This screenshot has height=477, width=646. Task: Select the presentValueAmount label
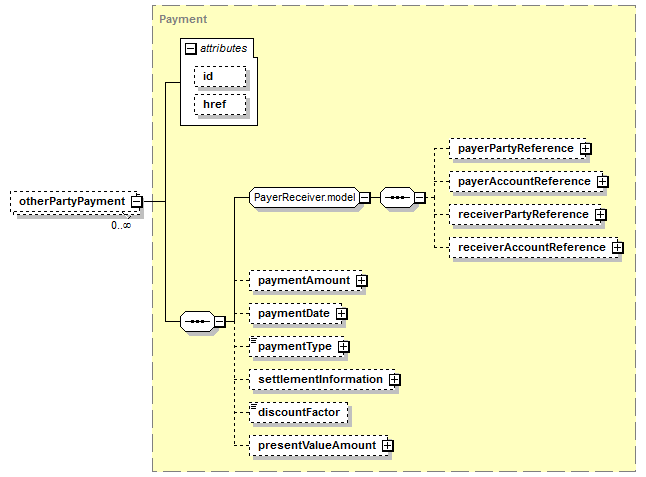click(x=317, y=445)
